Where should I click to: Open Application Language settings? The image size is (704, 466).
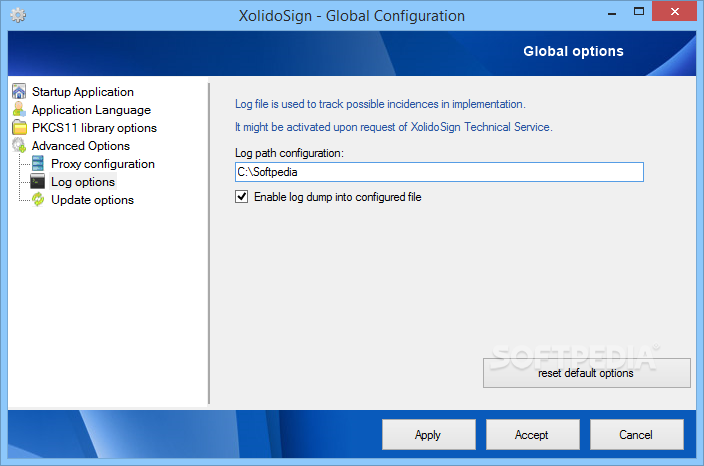click(x=91, y=110)
